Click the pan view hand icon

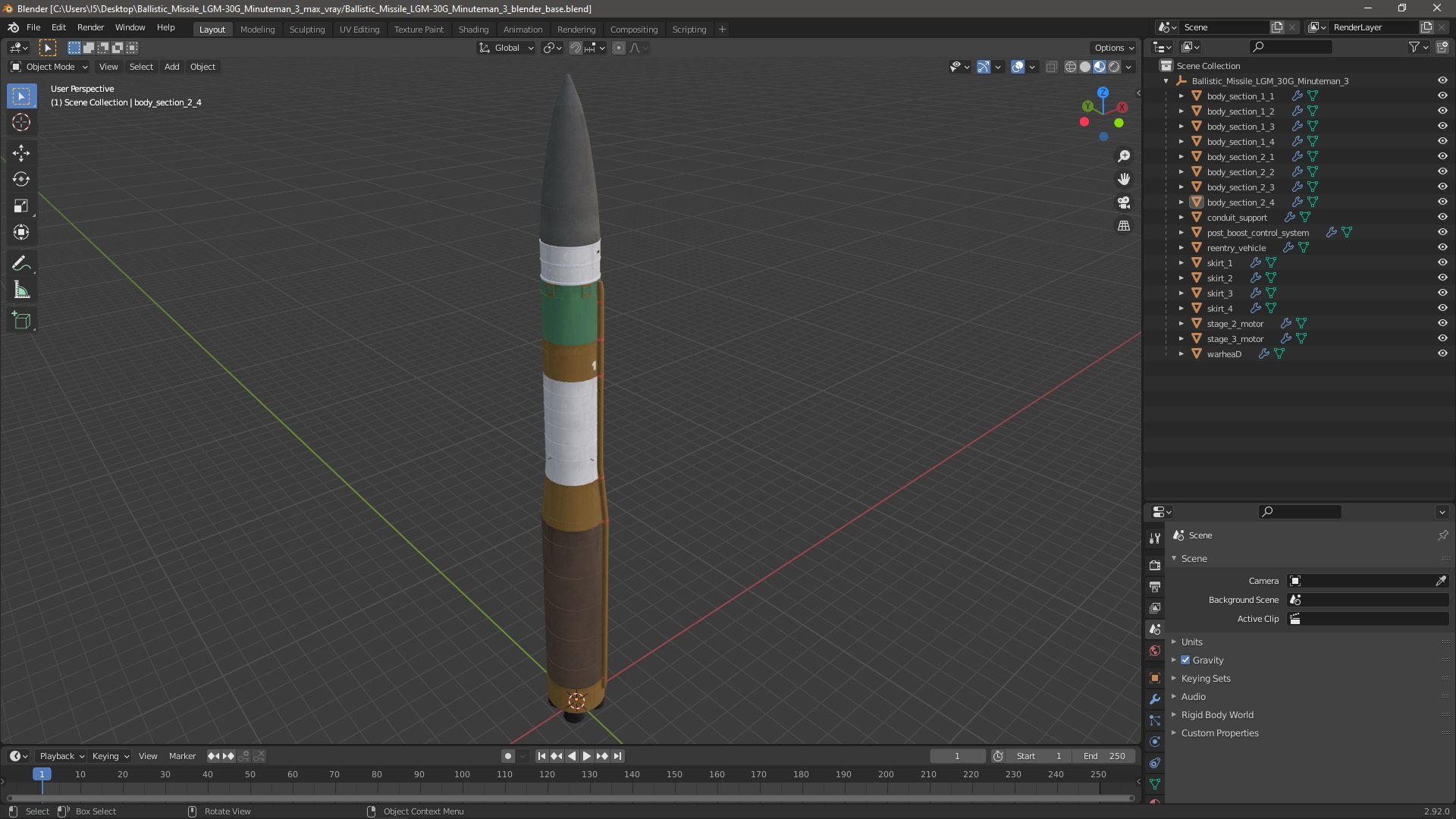[1124, 179]
